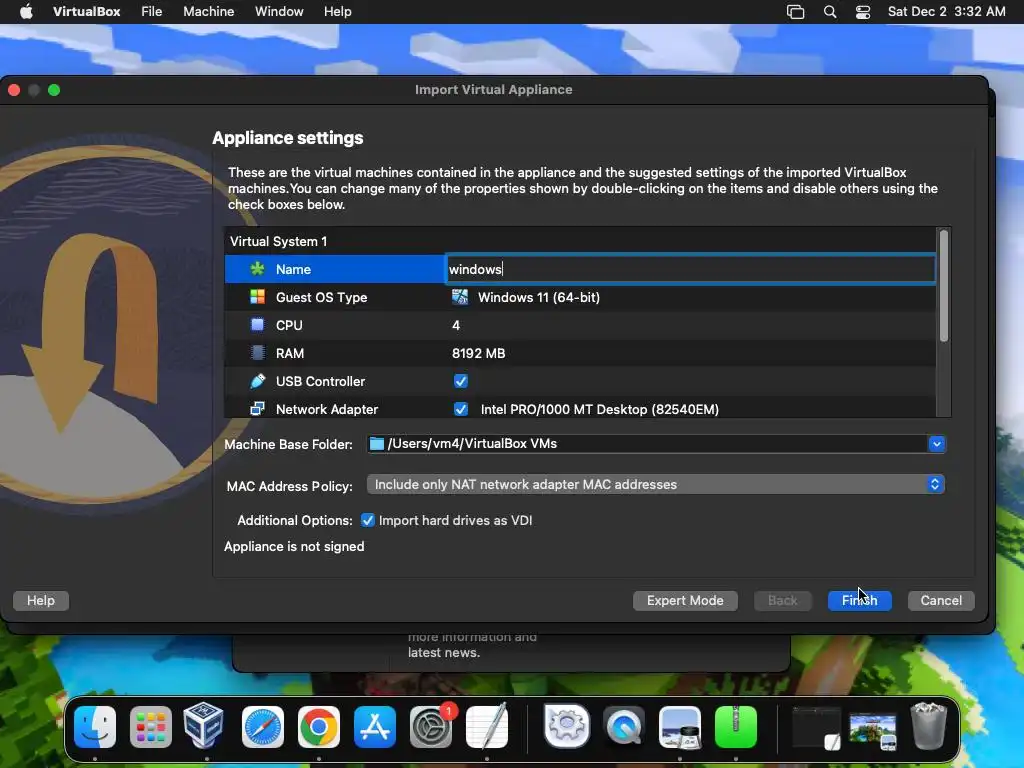Select the Guest OS Type row label
The image size is (1024, 768).
coord(321,297)
